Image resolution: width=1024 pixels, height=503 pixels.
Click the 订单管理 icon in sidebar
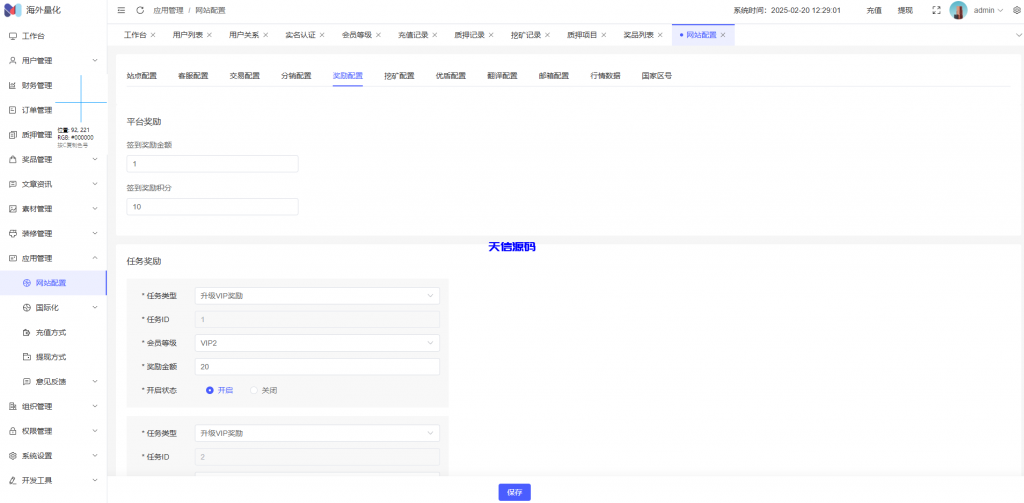click(x=12, y=110)
